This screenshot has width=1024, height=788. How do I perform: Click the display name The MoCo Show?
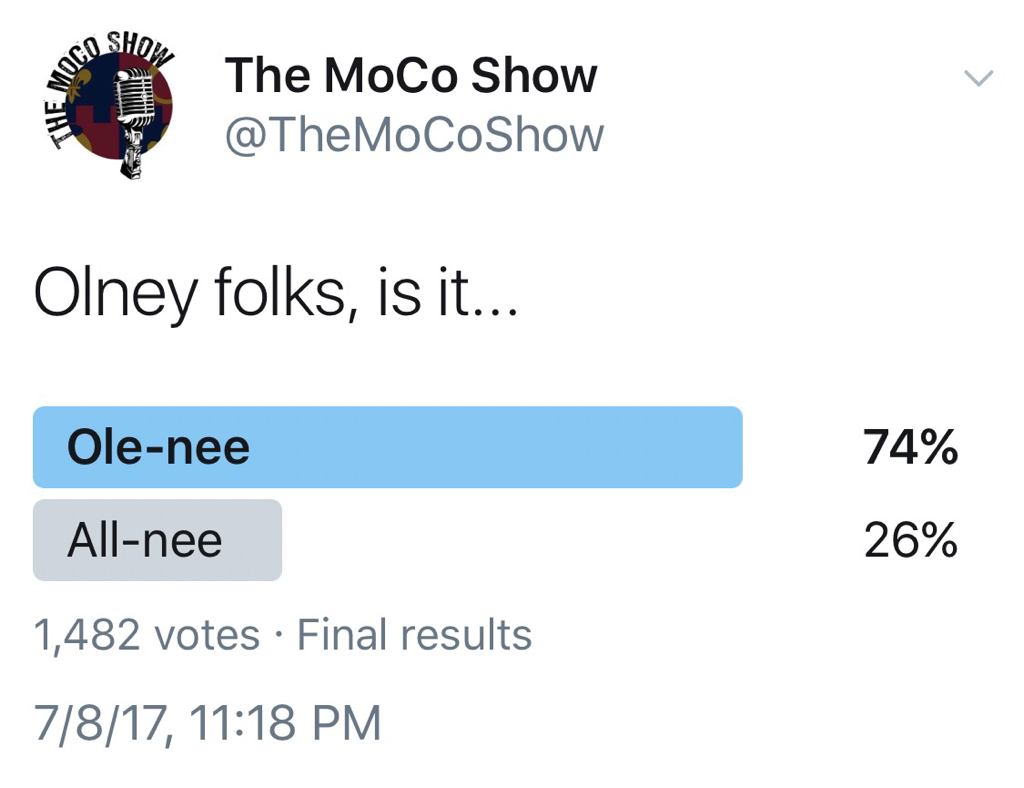click(x=410, y=76)
